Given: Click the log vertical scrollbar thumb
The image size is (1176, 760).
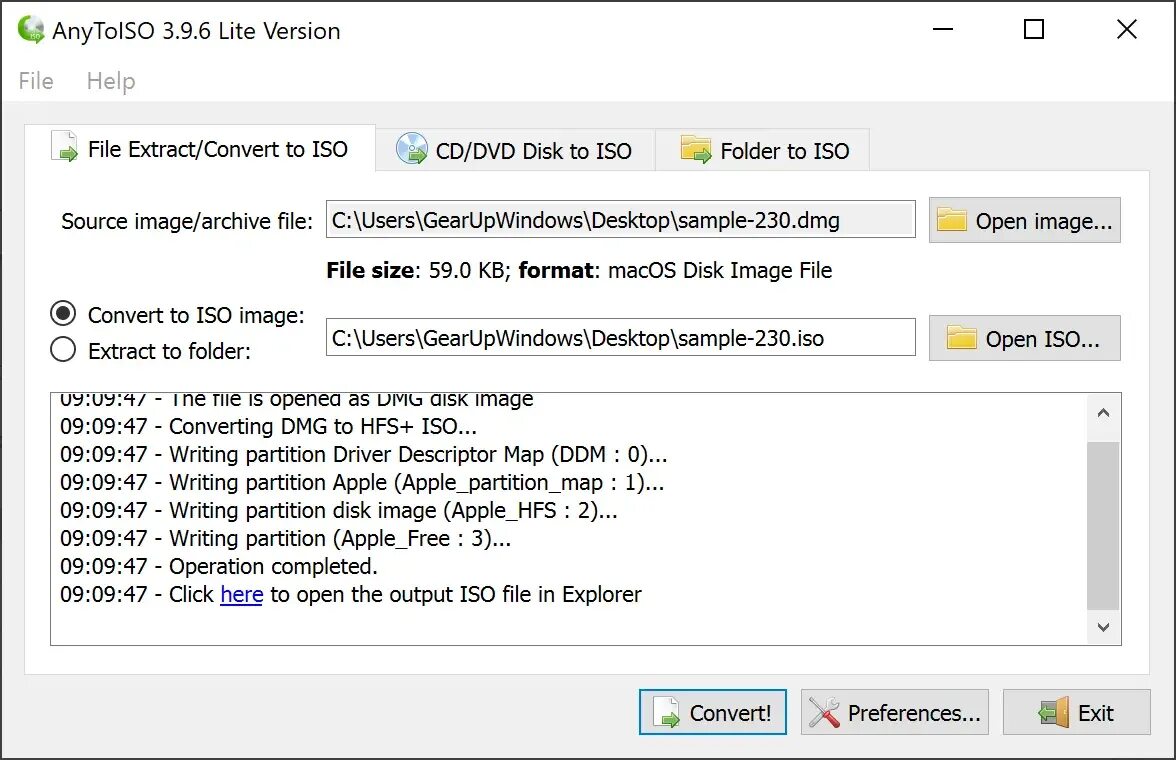Looking at the screenshot, I should 1103,525.
